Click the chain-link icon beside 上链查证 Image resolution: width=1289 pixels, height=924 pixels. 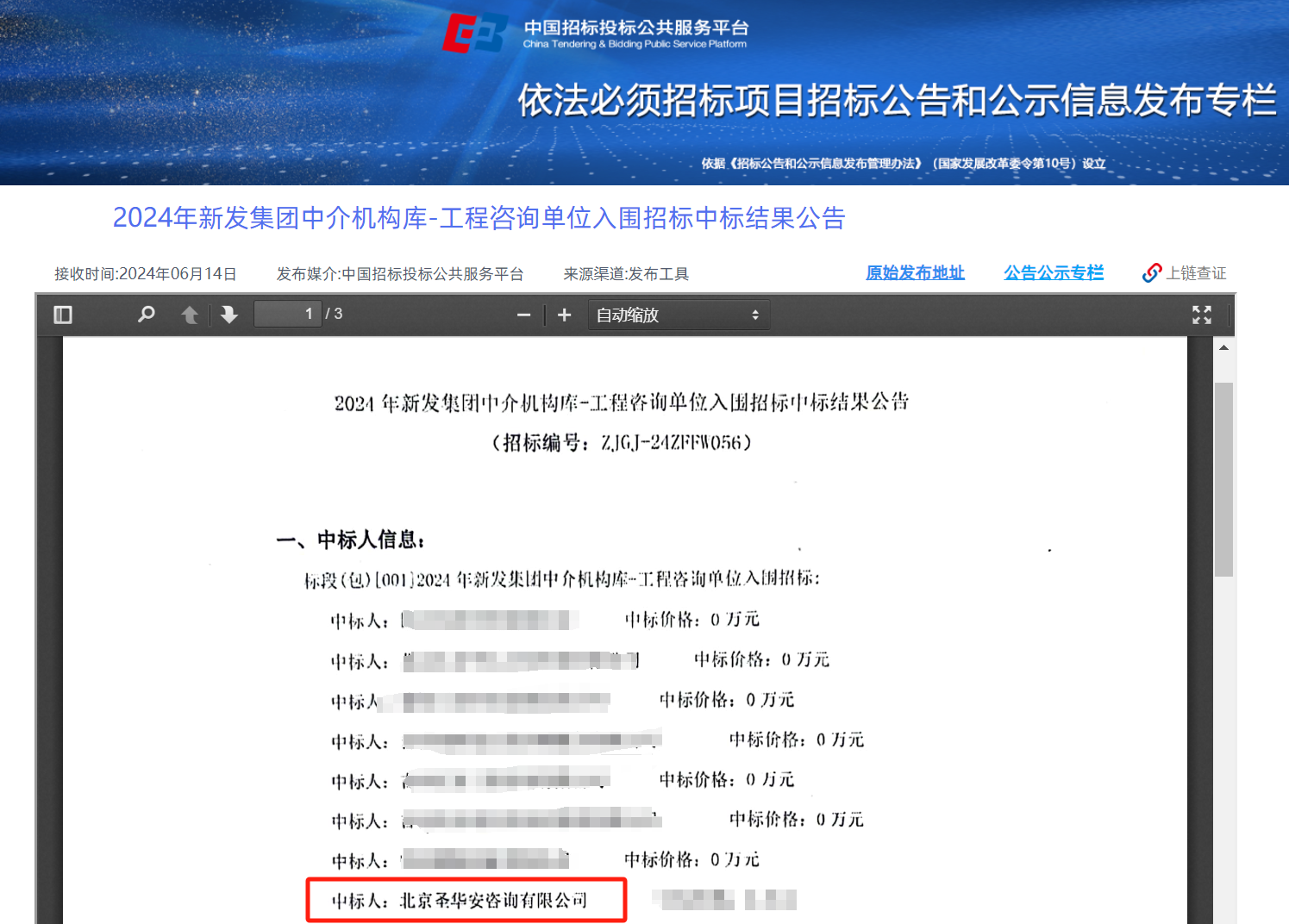coord(1152,273)
